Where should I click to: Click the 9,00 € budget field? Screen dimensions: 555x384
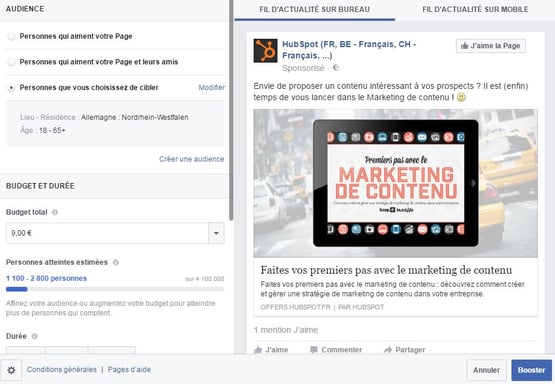click(107, 233)
